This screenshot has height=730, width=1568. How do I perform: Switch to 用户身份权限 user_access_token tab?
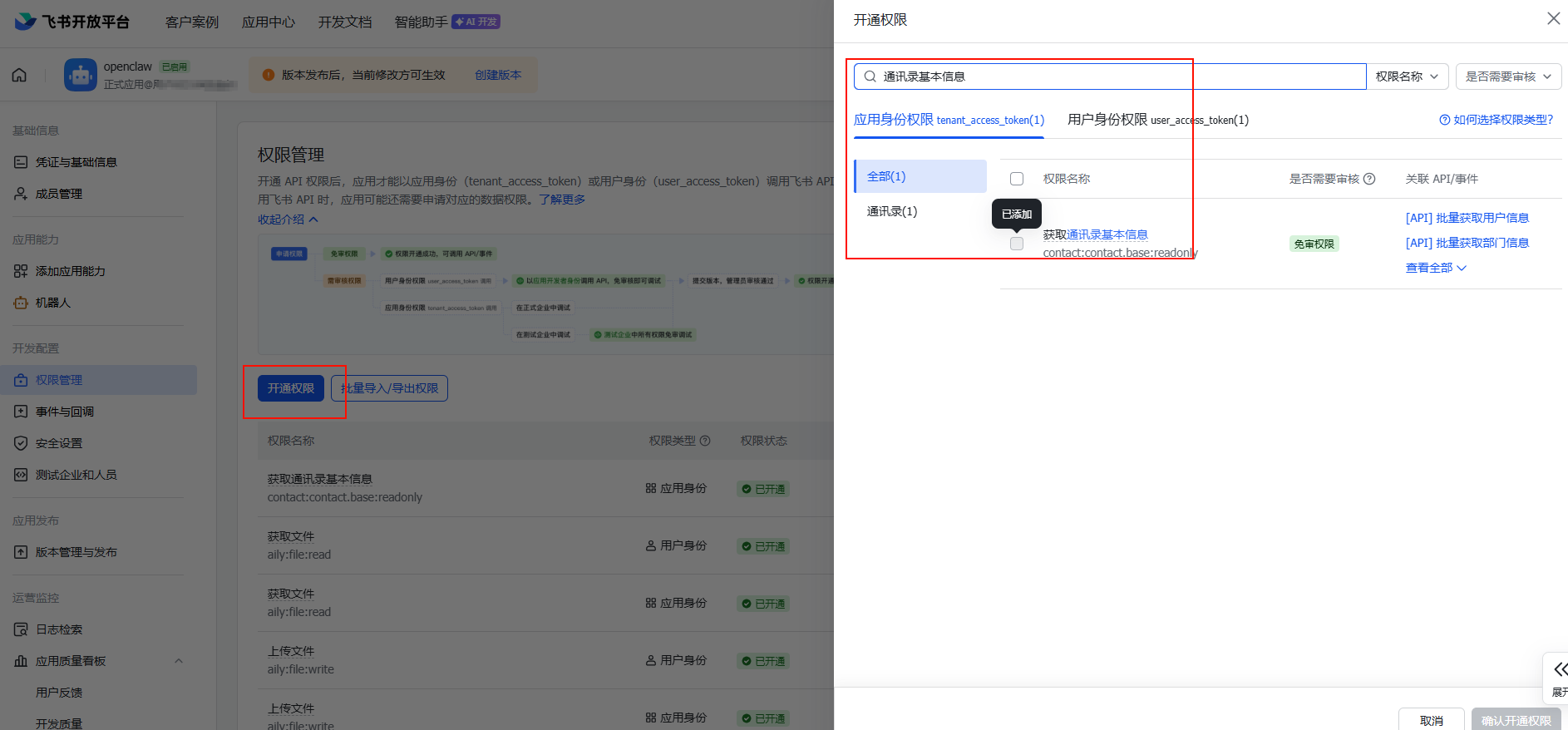tap(1157, 120)
